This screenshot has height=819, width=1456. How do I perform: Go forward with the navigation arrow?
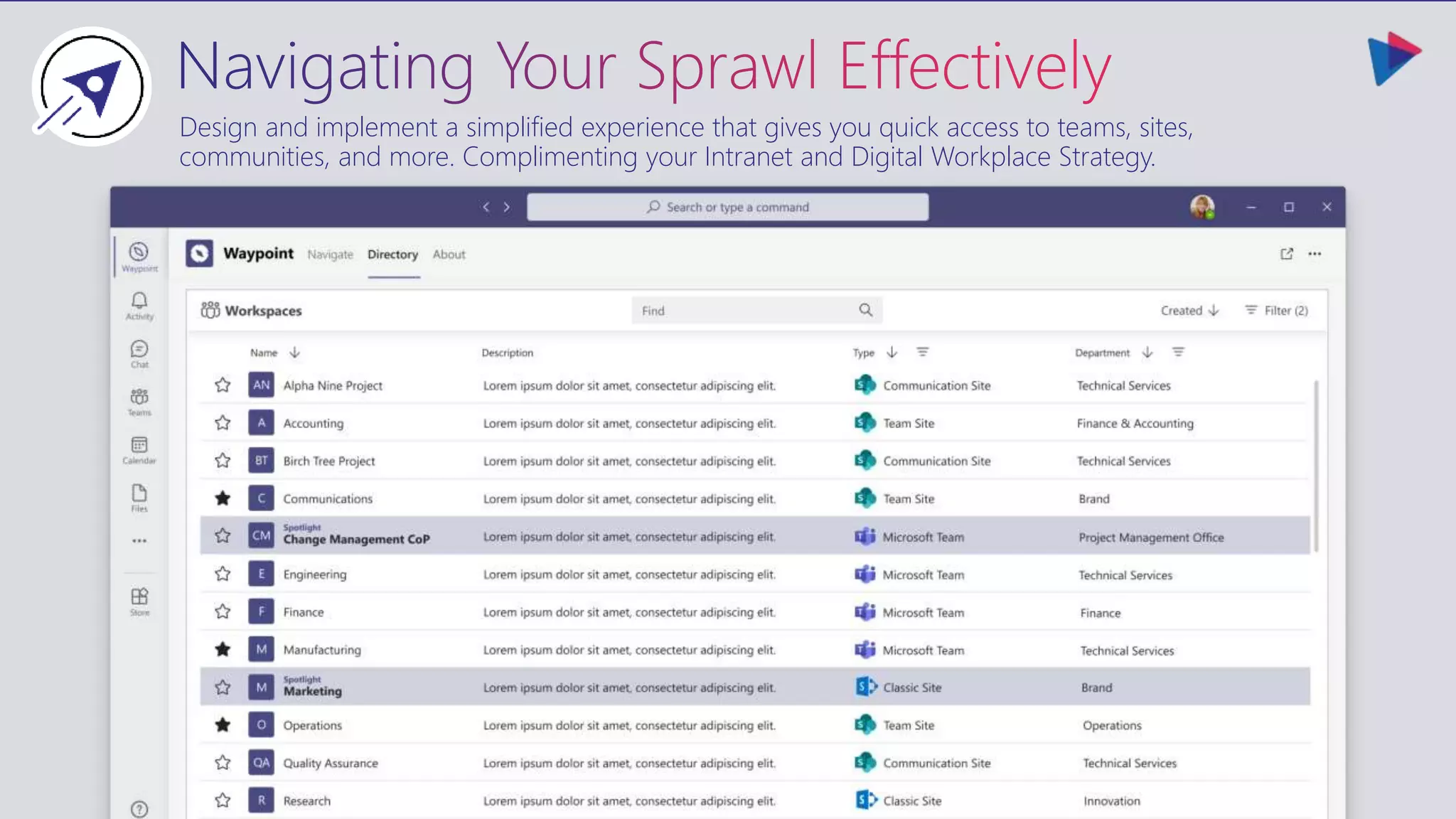(507, 207)
